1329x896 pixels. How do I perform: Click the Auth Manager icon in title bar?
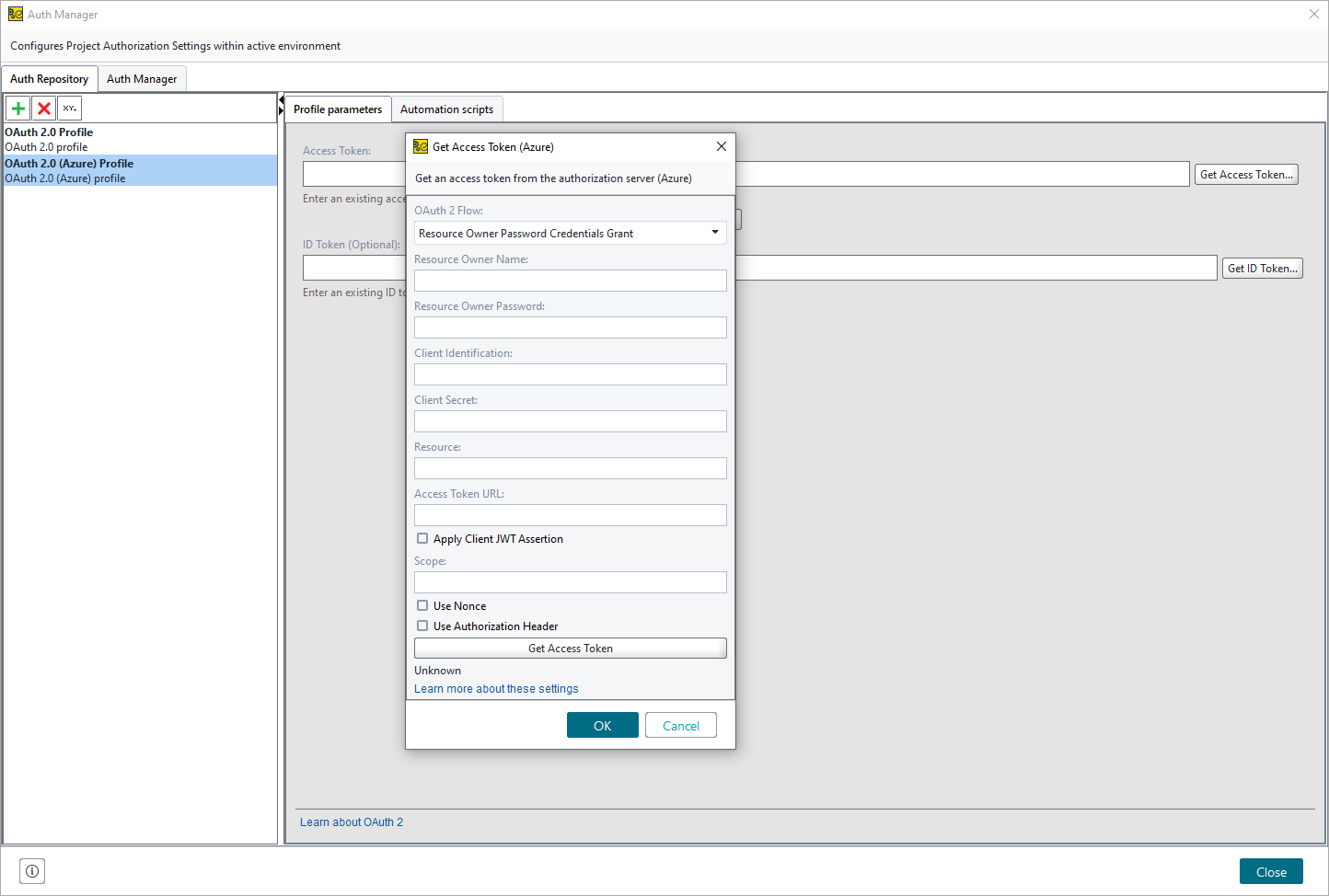point(15,14)
